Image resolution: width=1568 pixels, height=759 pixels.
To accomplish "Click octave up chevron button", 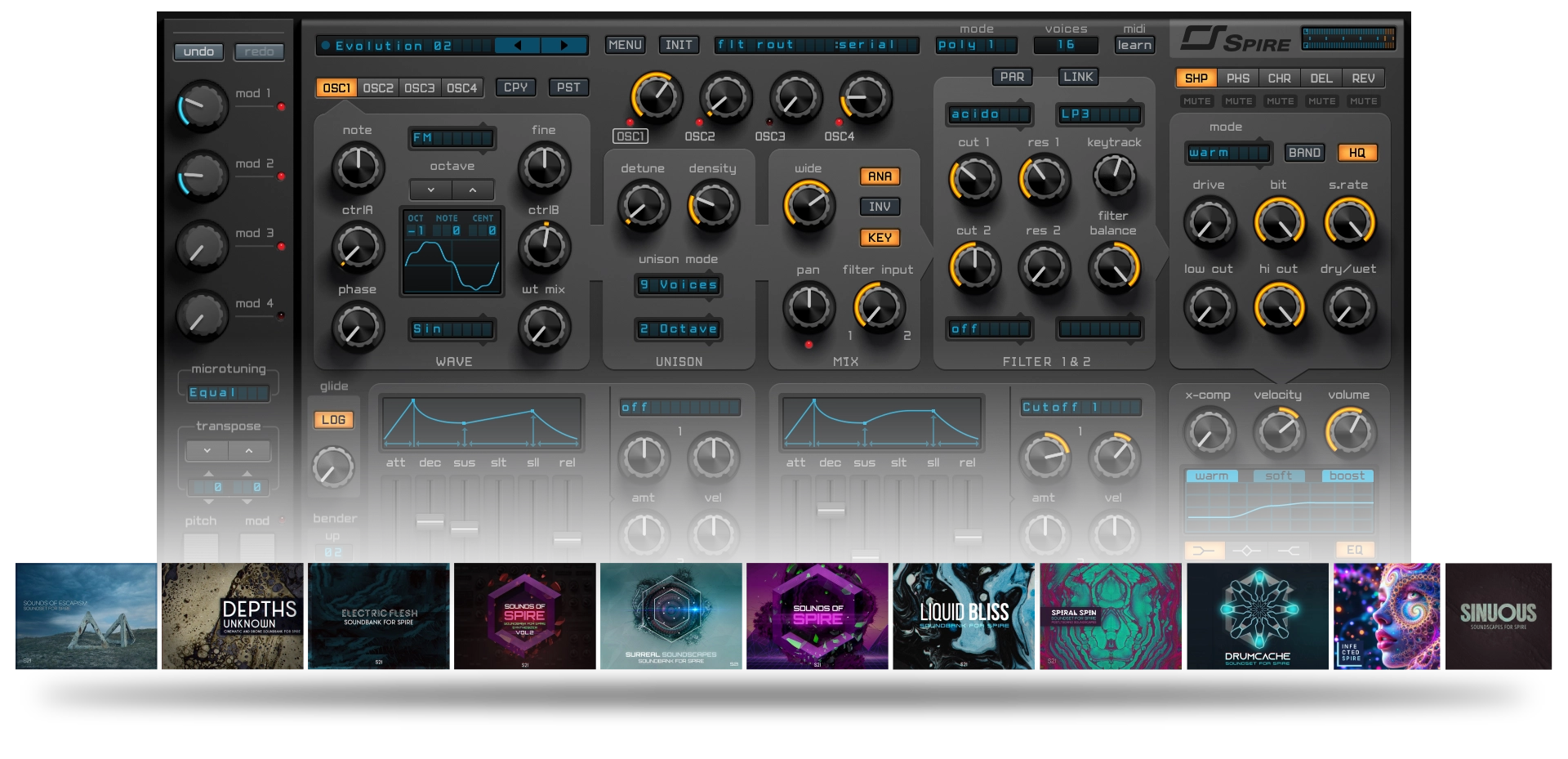I will 473,190.
